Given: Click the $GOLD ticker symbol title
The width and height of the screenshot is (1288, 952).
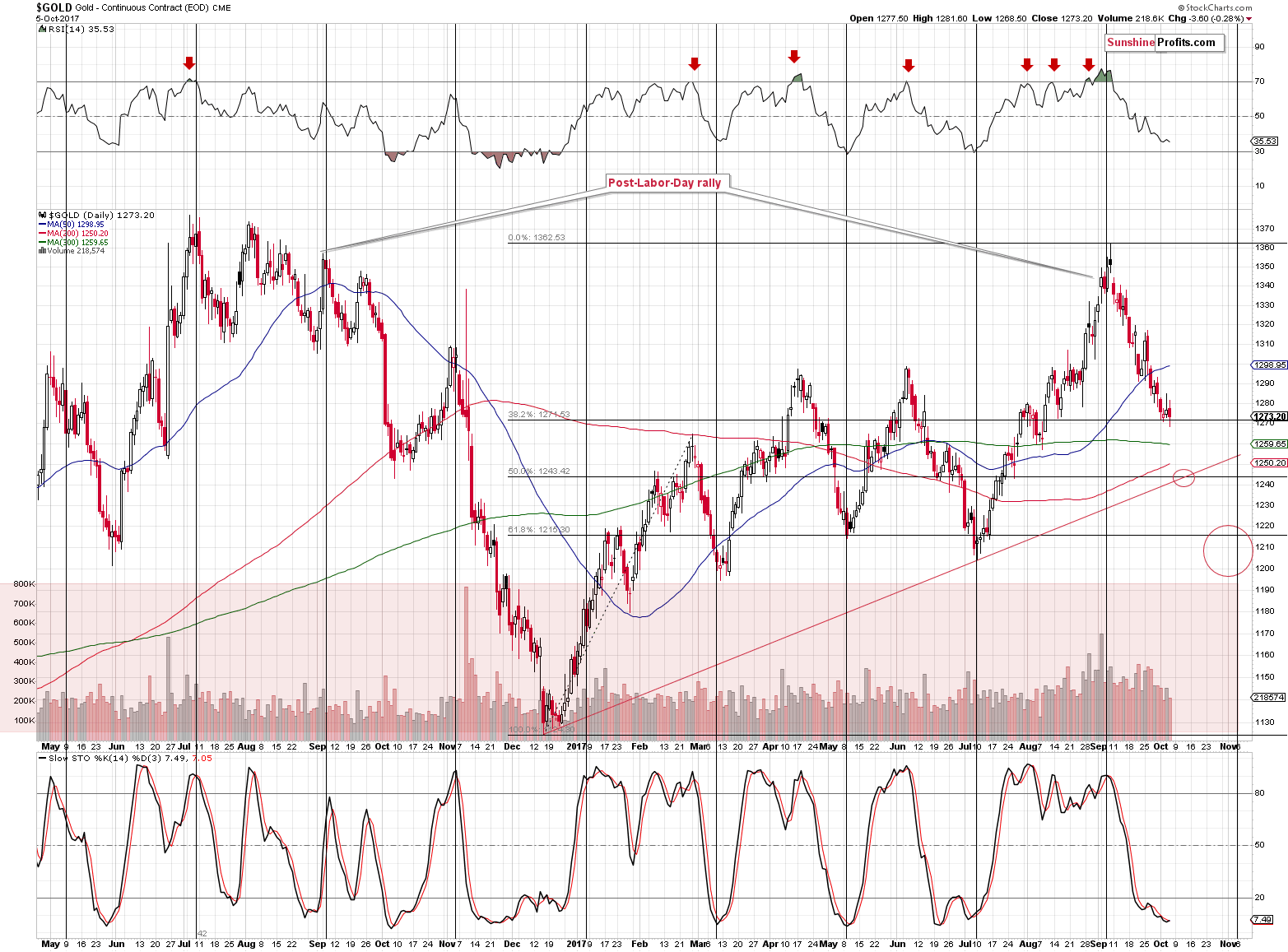Looking at the screenshot, I should pyautogui.click(x=54, y=7).
